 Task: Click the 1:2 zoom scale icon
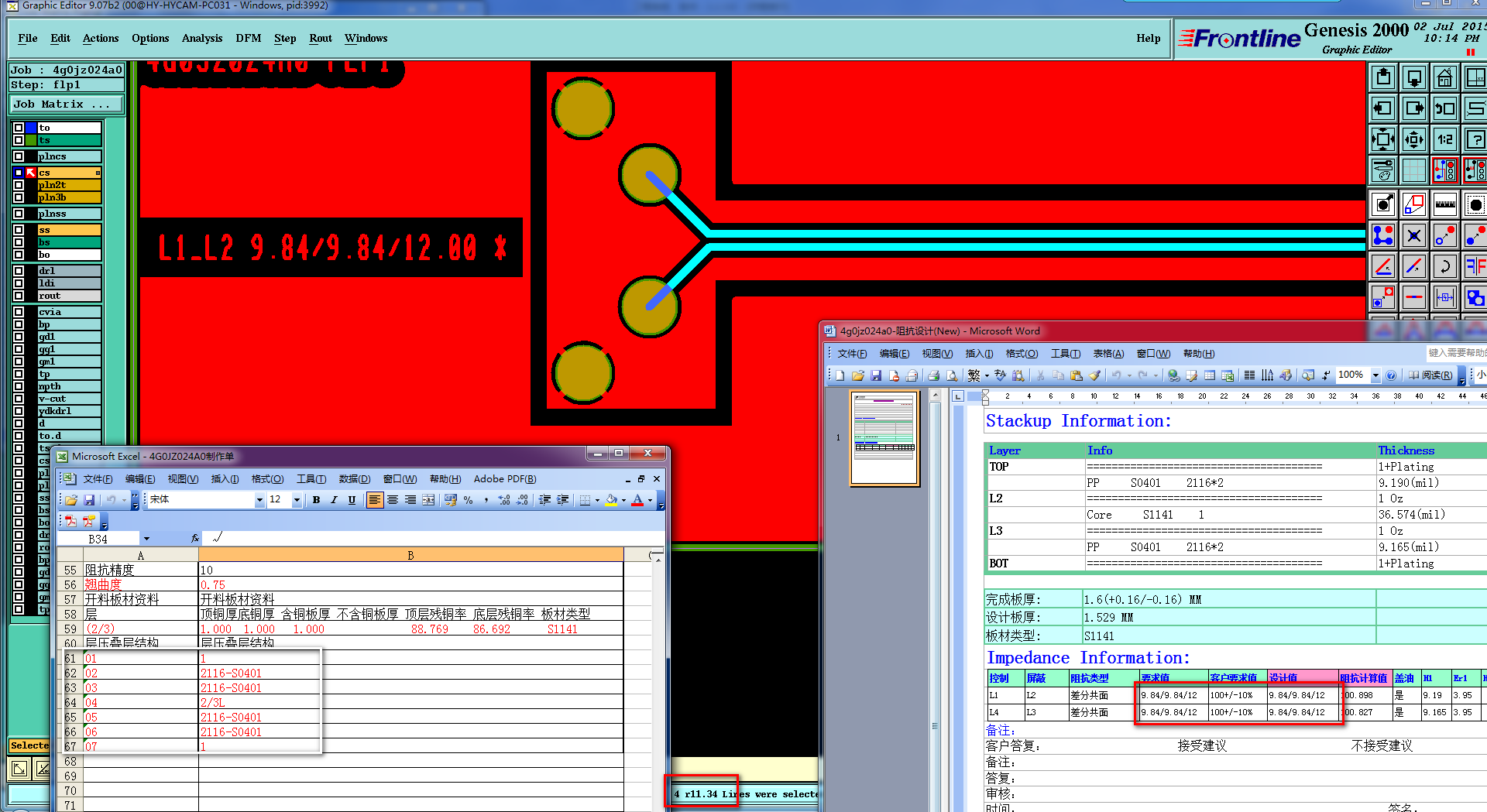(1444, 139)
